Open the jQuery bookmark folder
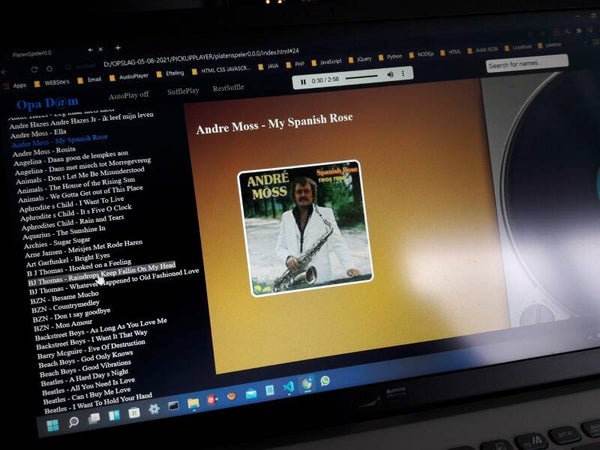 (x=360, y=59)
